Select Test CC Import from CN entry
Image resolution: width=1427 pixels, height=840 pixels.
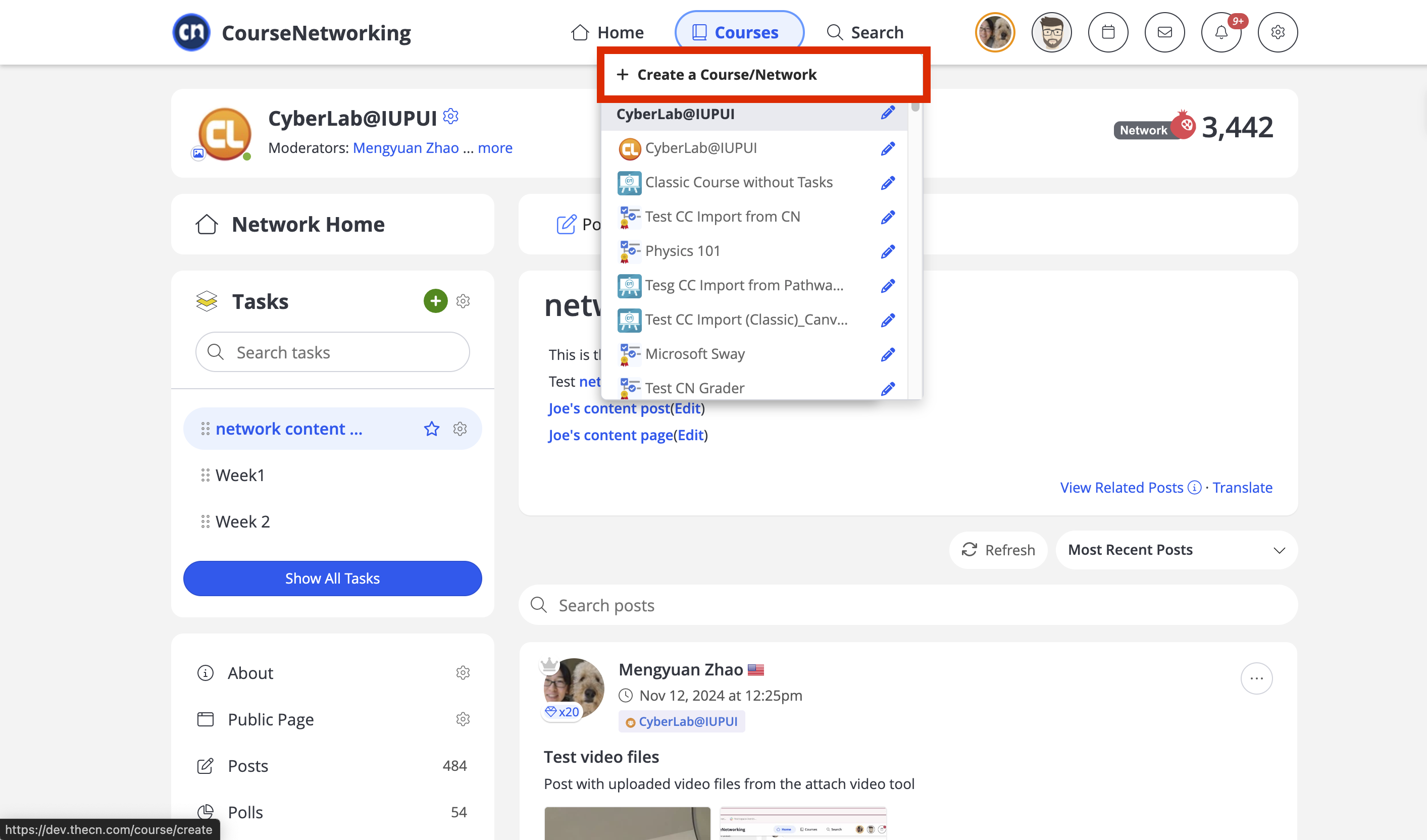pyautogui.click(x=723, y=216)
